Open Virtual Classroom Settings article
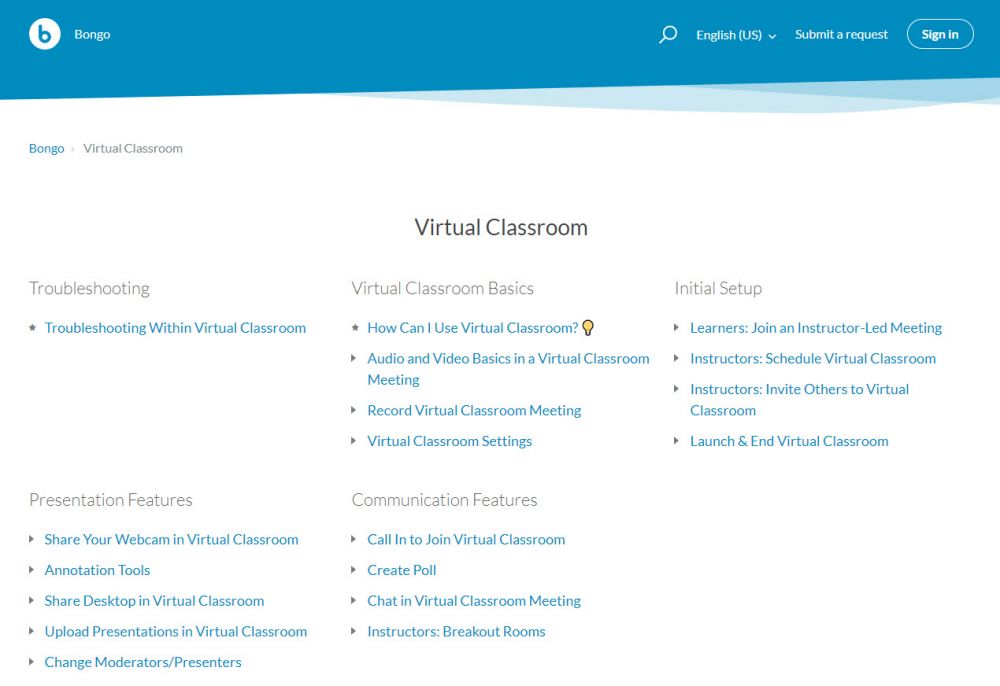 [x=449, y=441]
